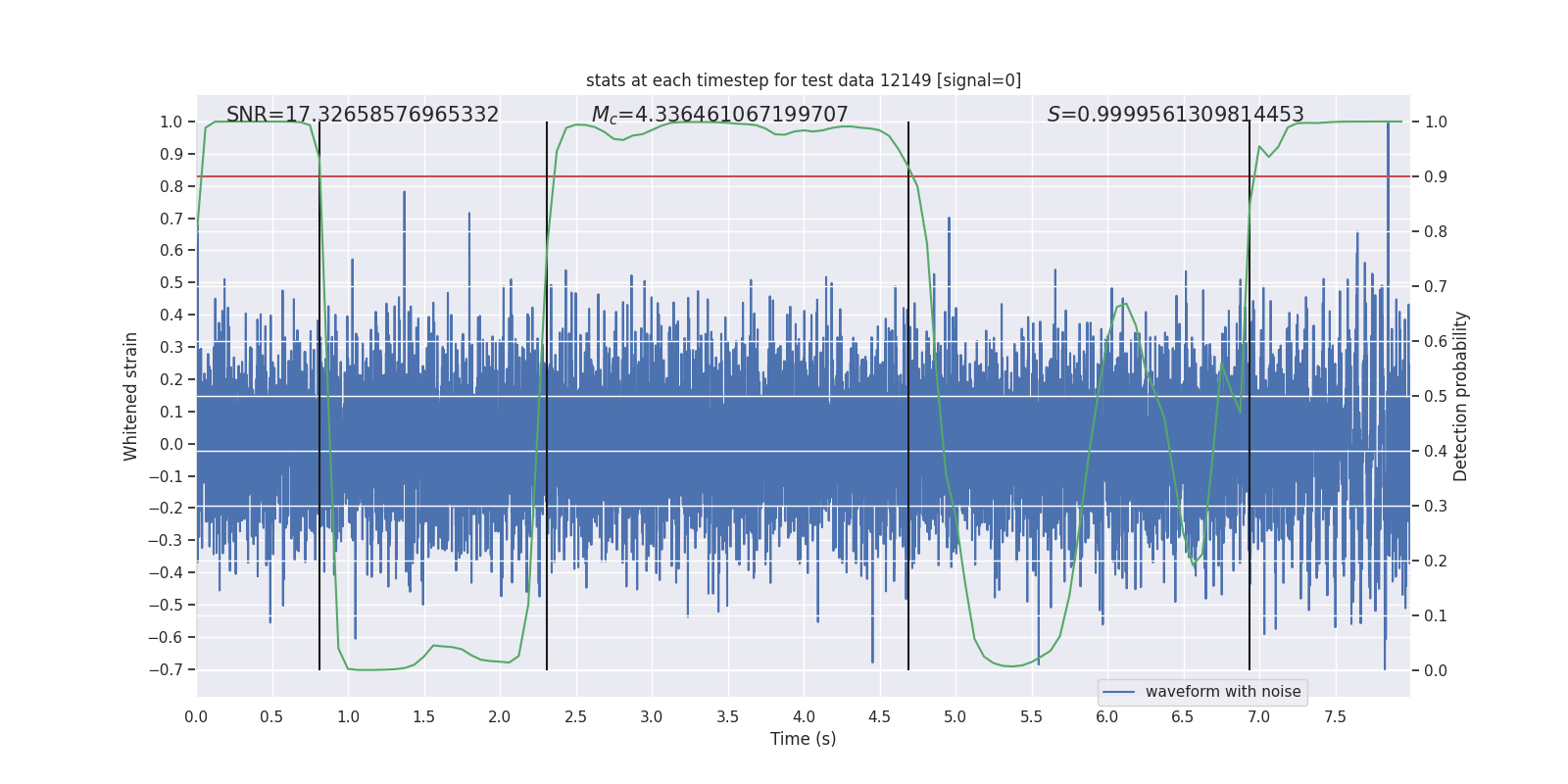Select the 0.5 tick on the Time axis

click(x=271, y=716)
